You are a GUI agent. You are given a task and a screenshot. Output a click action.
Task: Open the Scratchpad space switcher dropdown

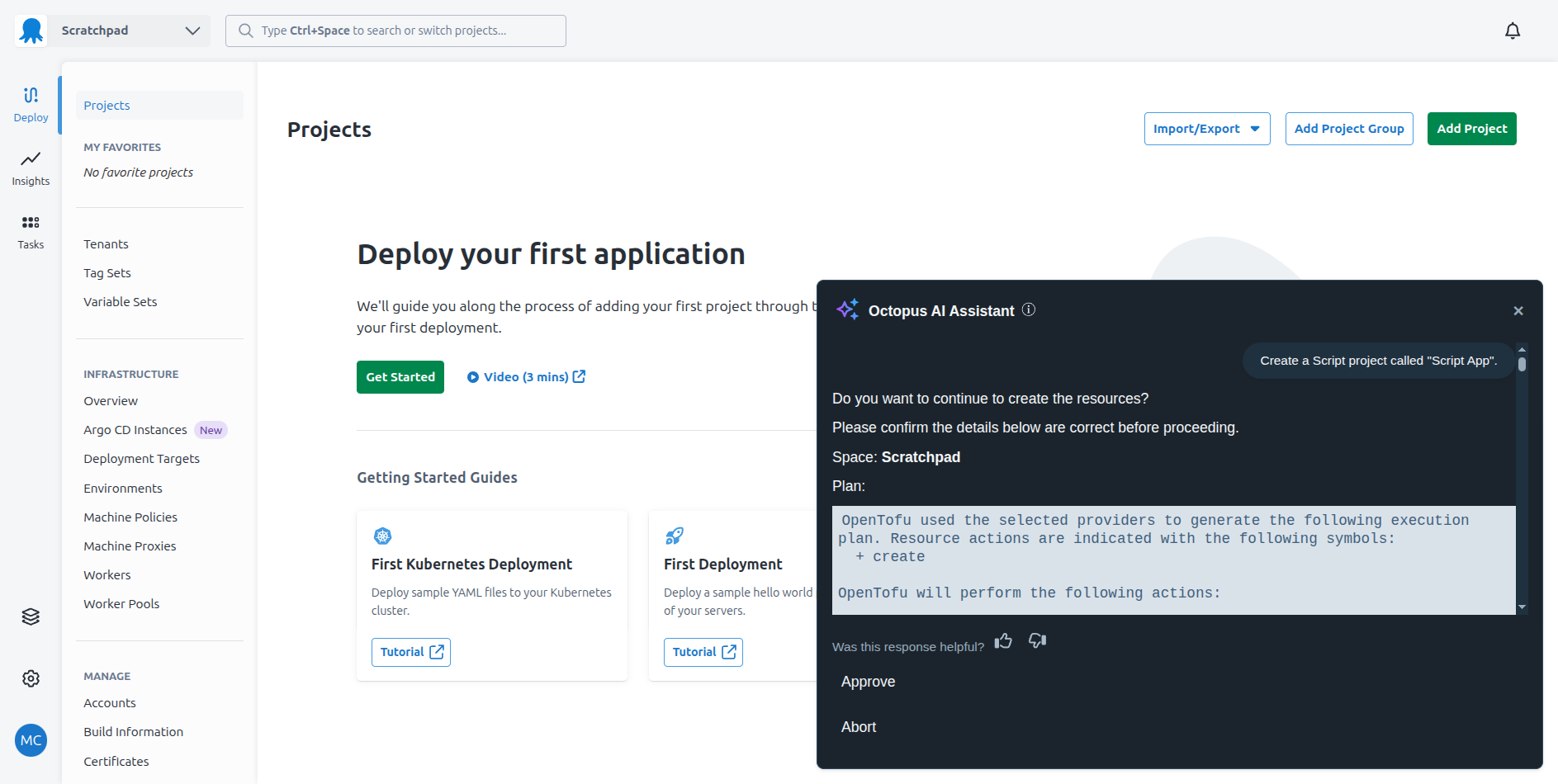pos(192,31)
